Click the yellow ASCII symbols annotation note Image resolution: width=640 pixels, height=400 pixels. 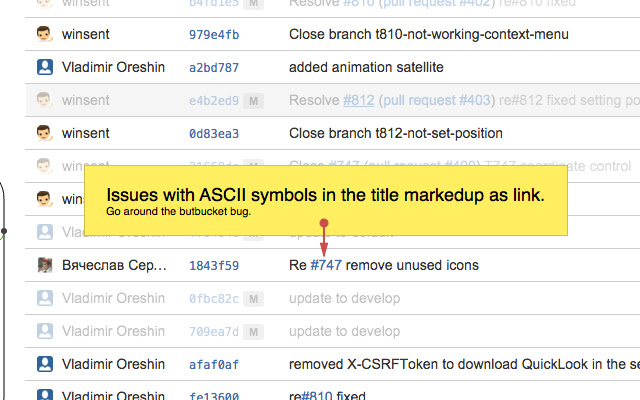coord(325,200)
